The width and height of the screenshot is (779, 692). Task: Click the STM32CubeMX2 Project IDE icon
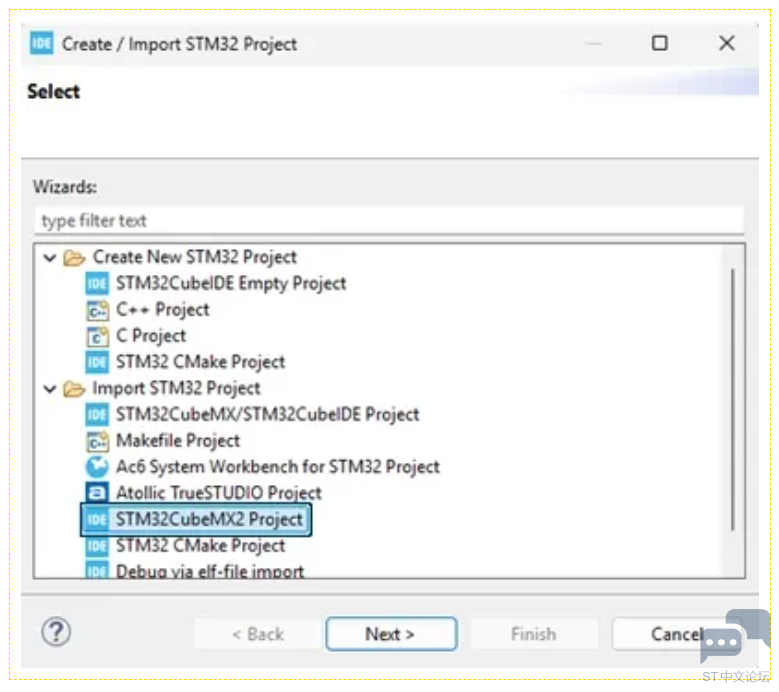pyautogui.click(x=97, y=520)
